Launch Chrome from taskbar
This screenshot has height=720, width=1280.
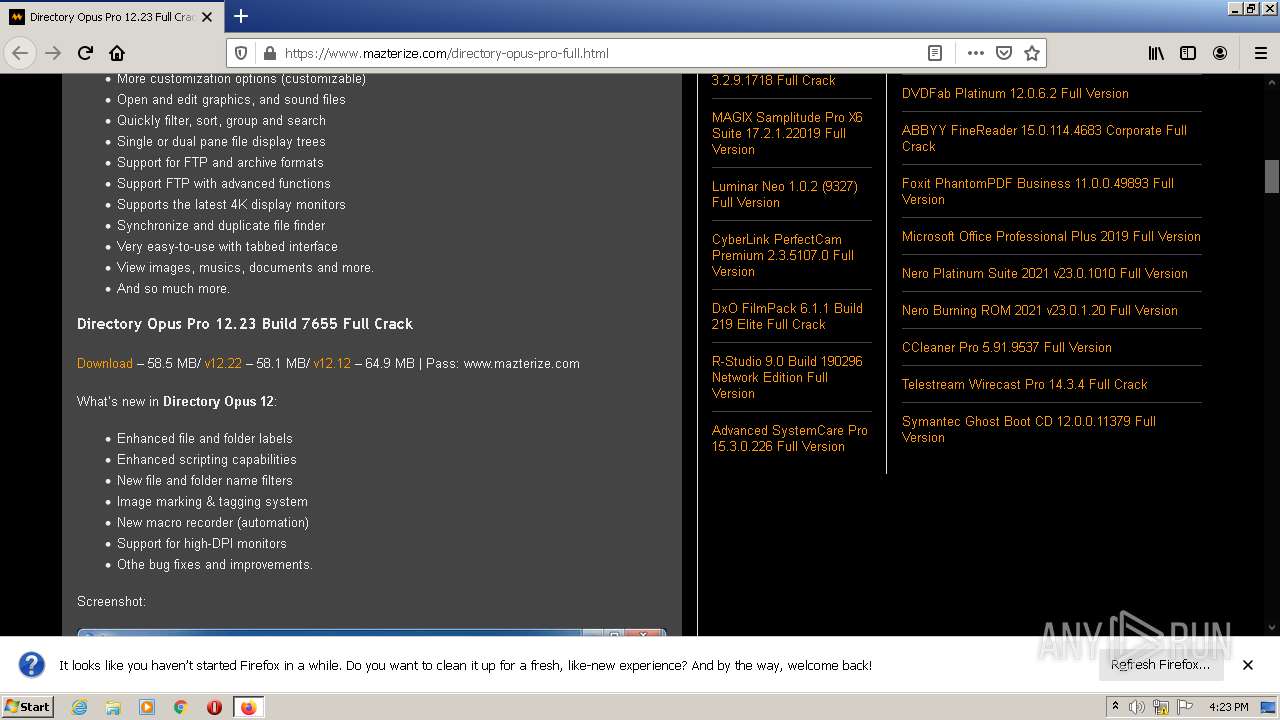click(181, 707)
